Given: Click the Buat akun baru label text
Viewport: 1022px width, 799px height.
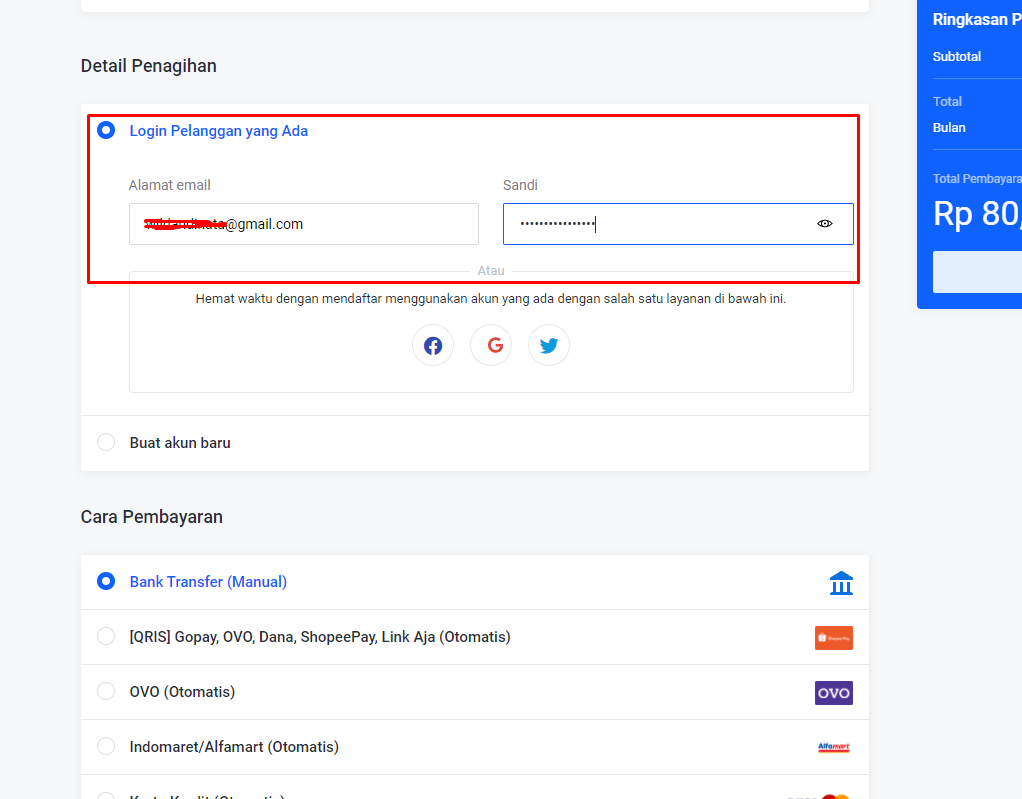Looking at the screenshot, I should (180, 442).
